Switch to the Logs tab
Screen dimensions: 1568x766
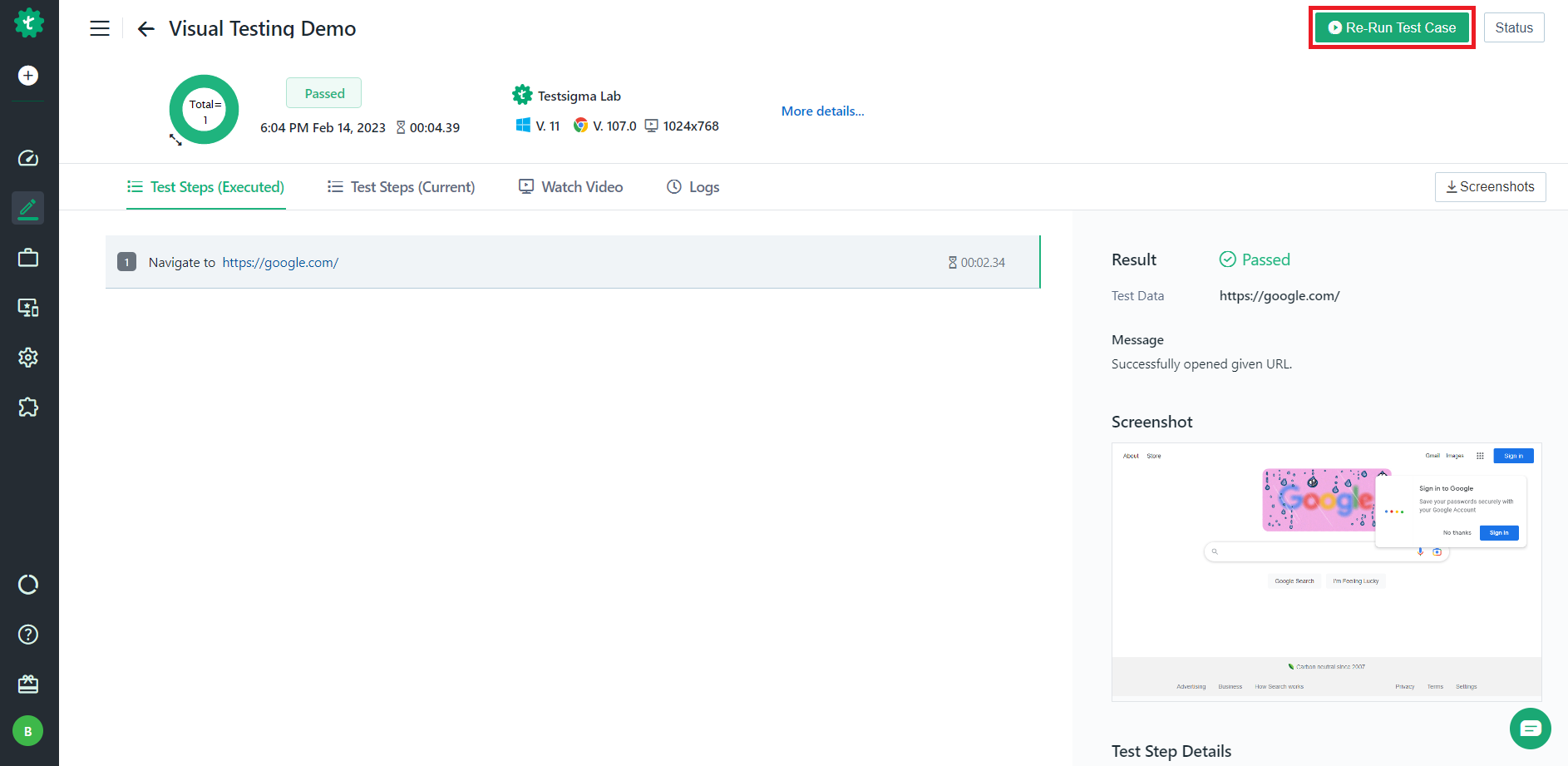tap(693, 187)
